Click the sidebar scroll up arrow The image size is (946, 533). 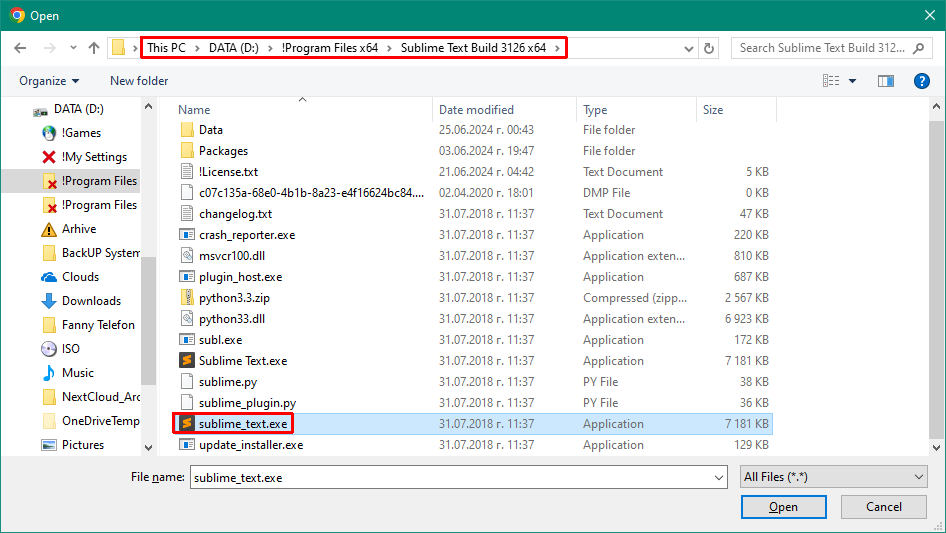pyautogui.click(x=148, y=107)
